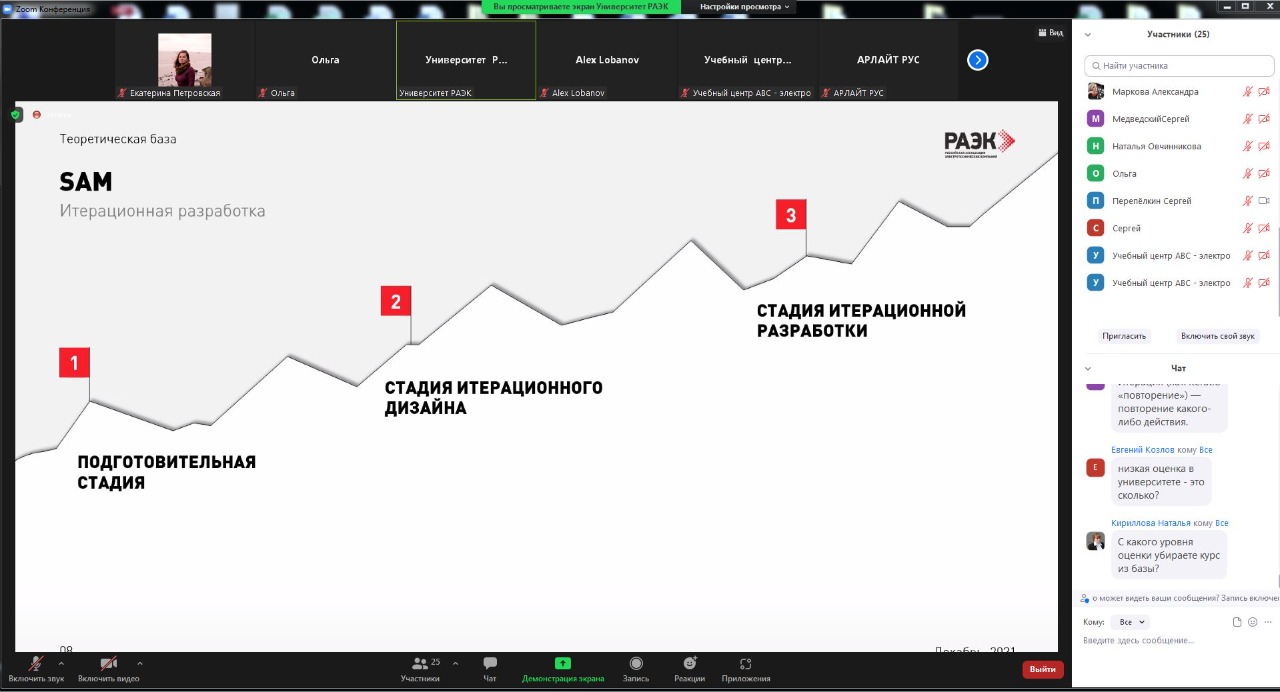Open the Reactions (Реакции) icon
This screenshot has width=1280, height=692.
689,664
